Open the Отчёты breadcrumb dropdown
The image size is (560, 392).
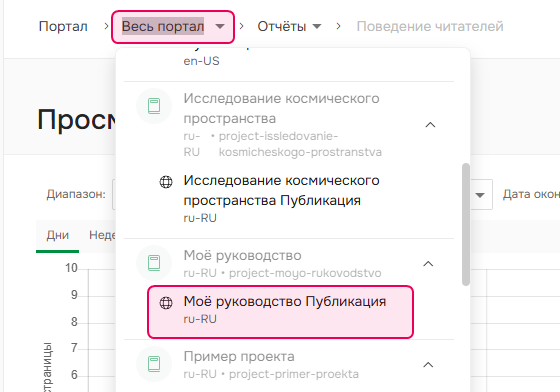[x=289, y=26]
